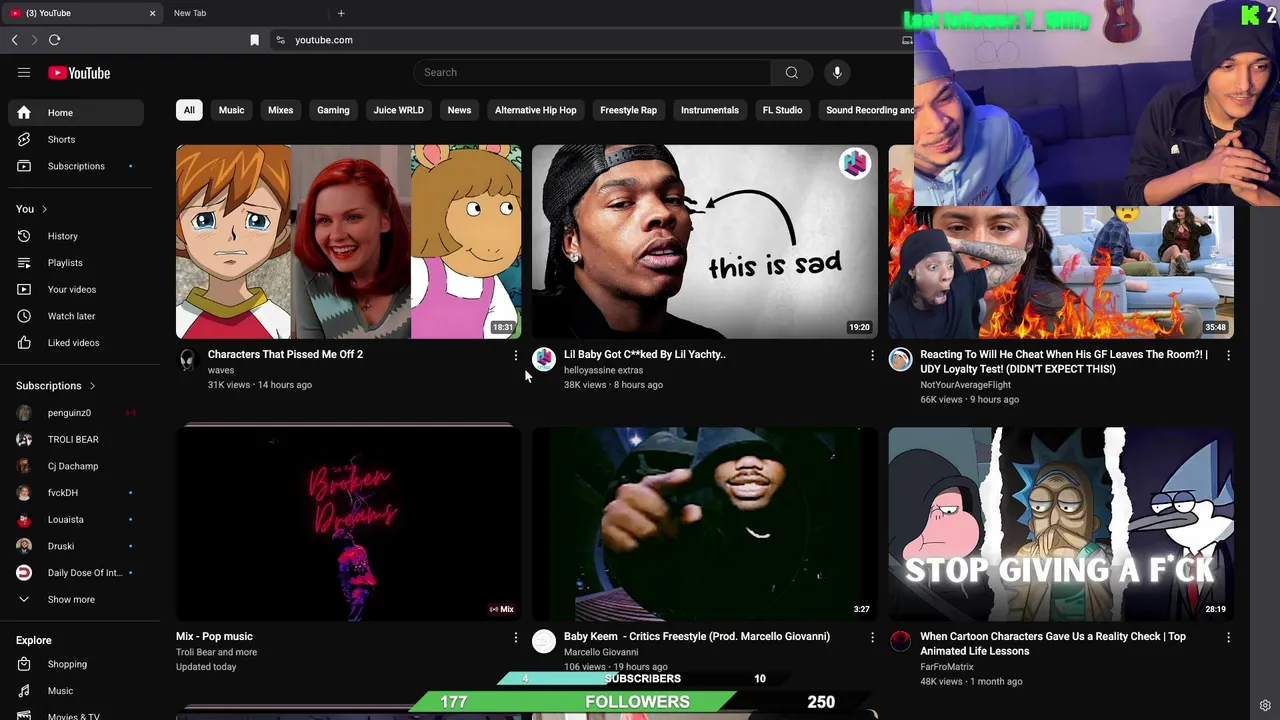
Task: Open 'STOP GIVING A F*CK' cartoon thumbnail
Action: [1060, 523]
